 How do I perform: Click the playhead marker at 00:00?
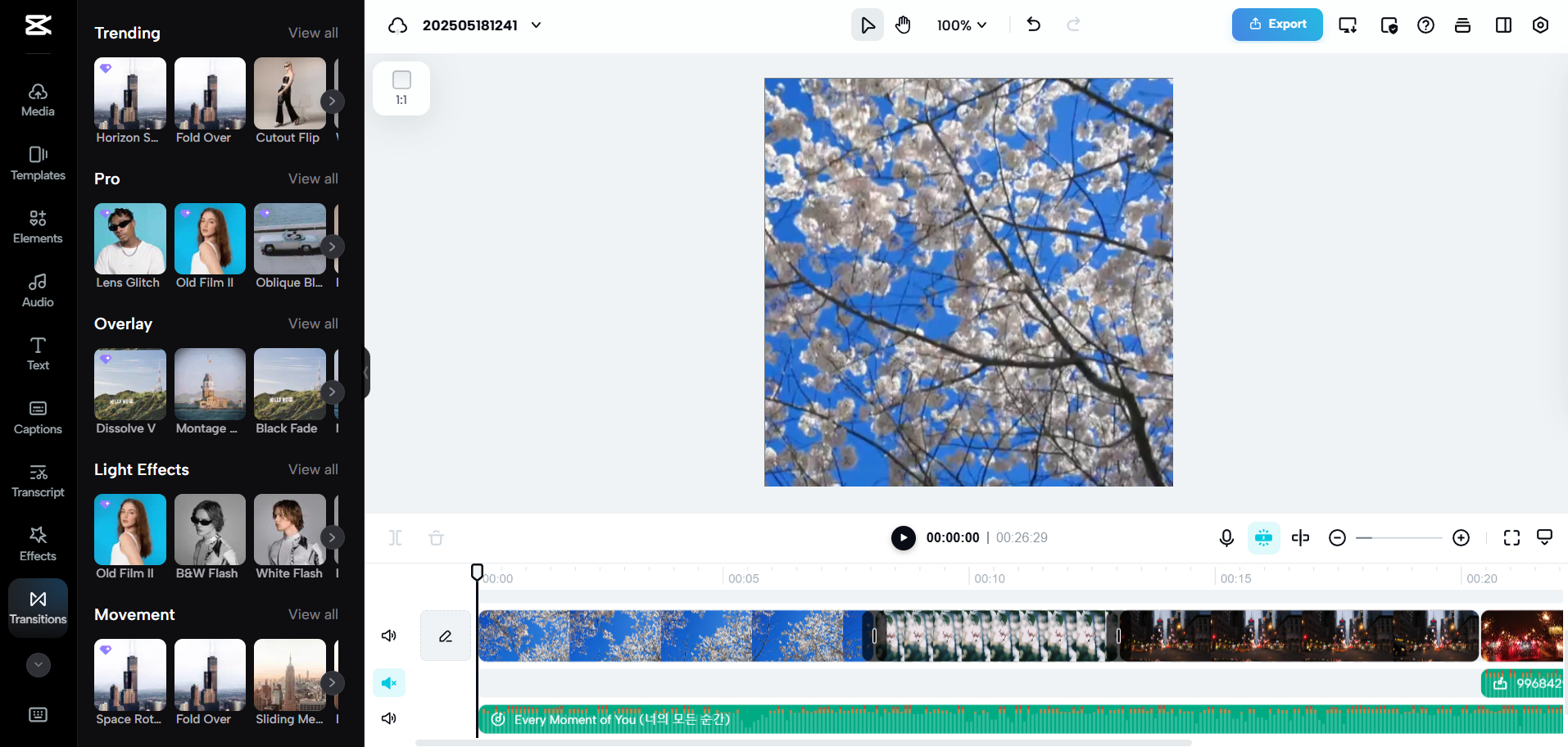pos(477,571)
